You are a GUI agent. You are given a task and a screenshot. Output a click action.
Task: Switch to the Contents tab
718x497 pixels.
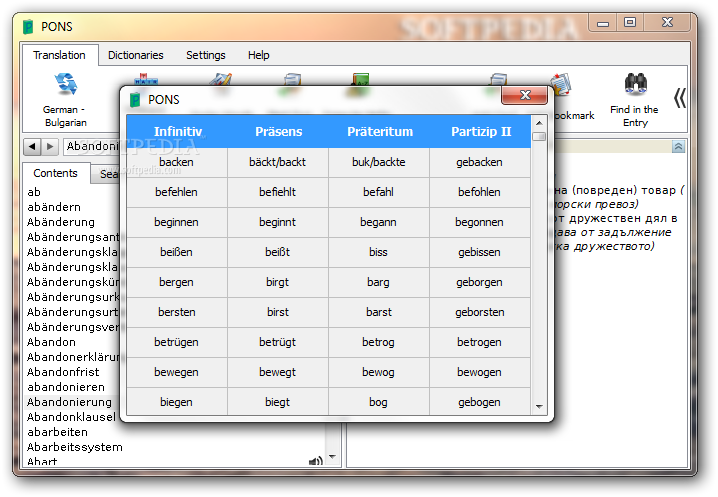tap(55, 173)
